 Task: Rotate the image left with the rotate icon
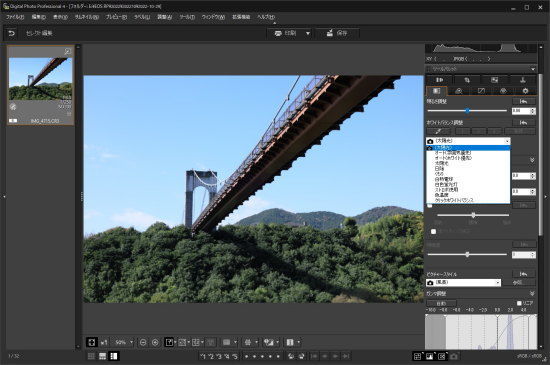coord(291,356)
